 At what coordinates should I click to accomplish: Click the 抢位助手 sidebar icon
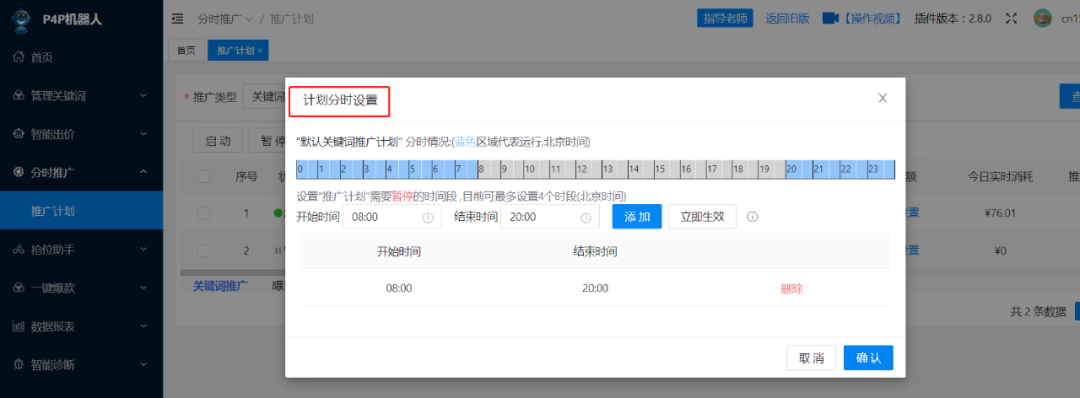[x=19, y=249]
